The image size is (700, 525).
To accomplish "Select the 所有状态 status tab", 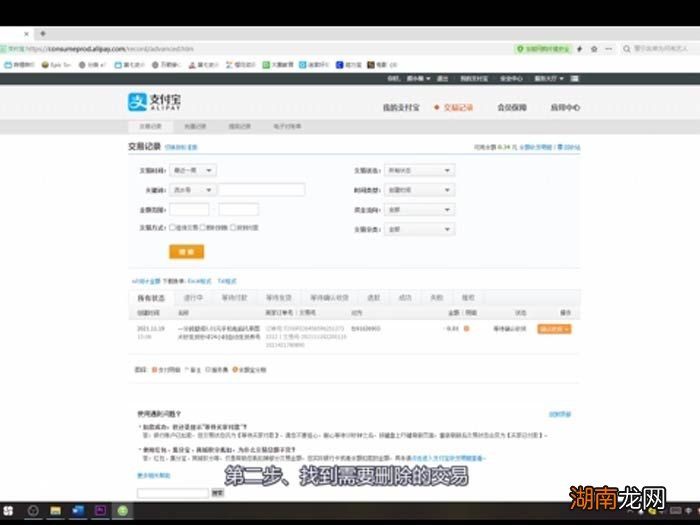I will (151, 298).
